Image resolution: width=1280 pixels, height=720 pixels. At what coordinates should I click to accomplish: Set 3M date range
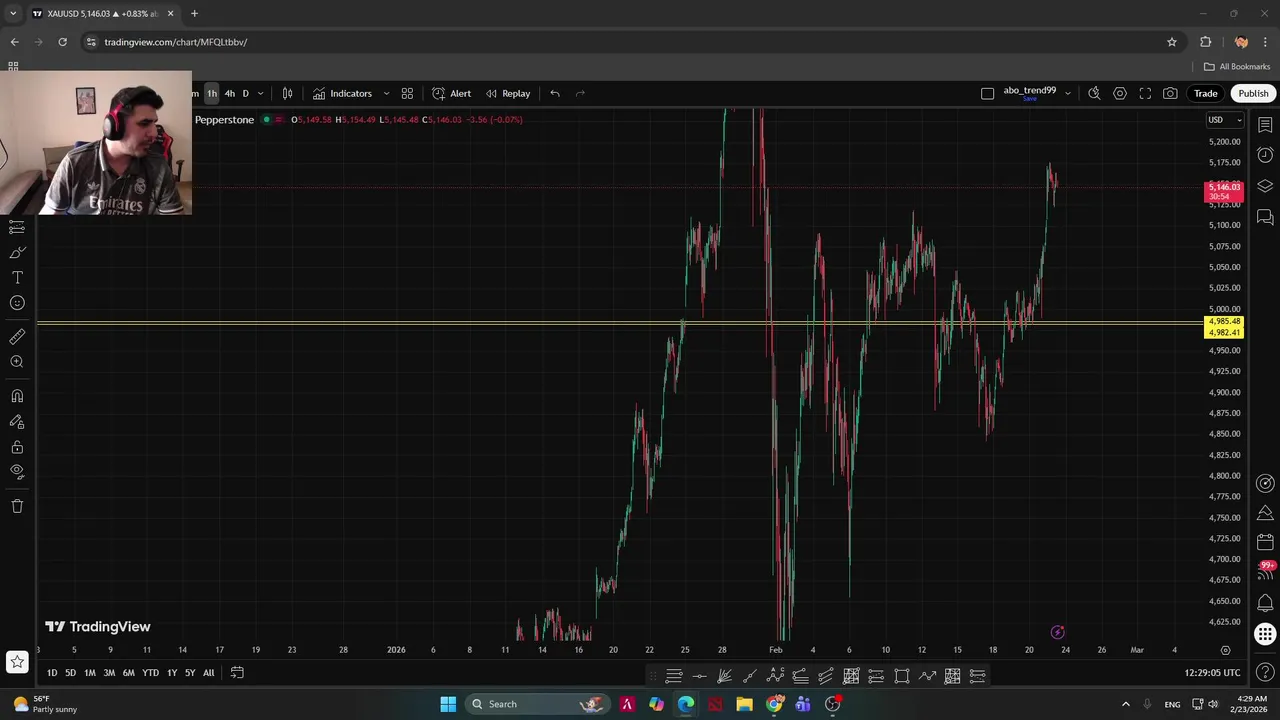click(109, 673)
